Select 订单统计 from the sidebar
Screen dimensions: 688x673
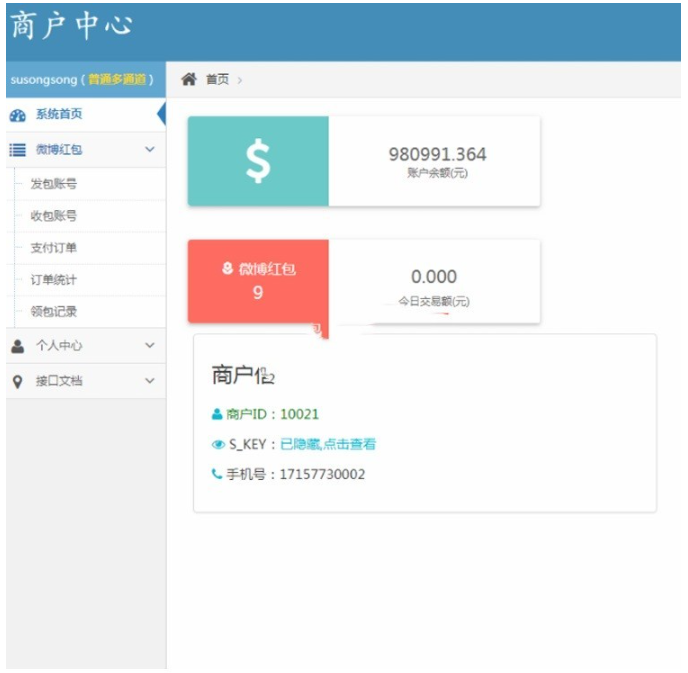pos(54,280)
